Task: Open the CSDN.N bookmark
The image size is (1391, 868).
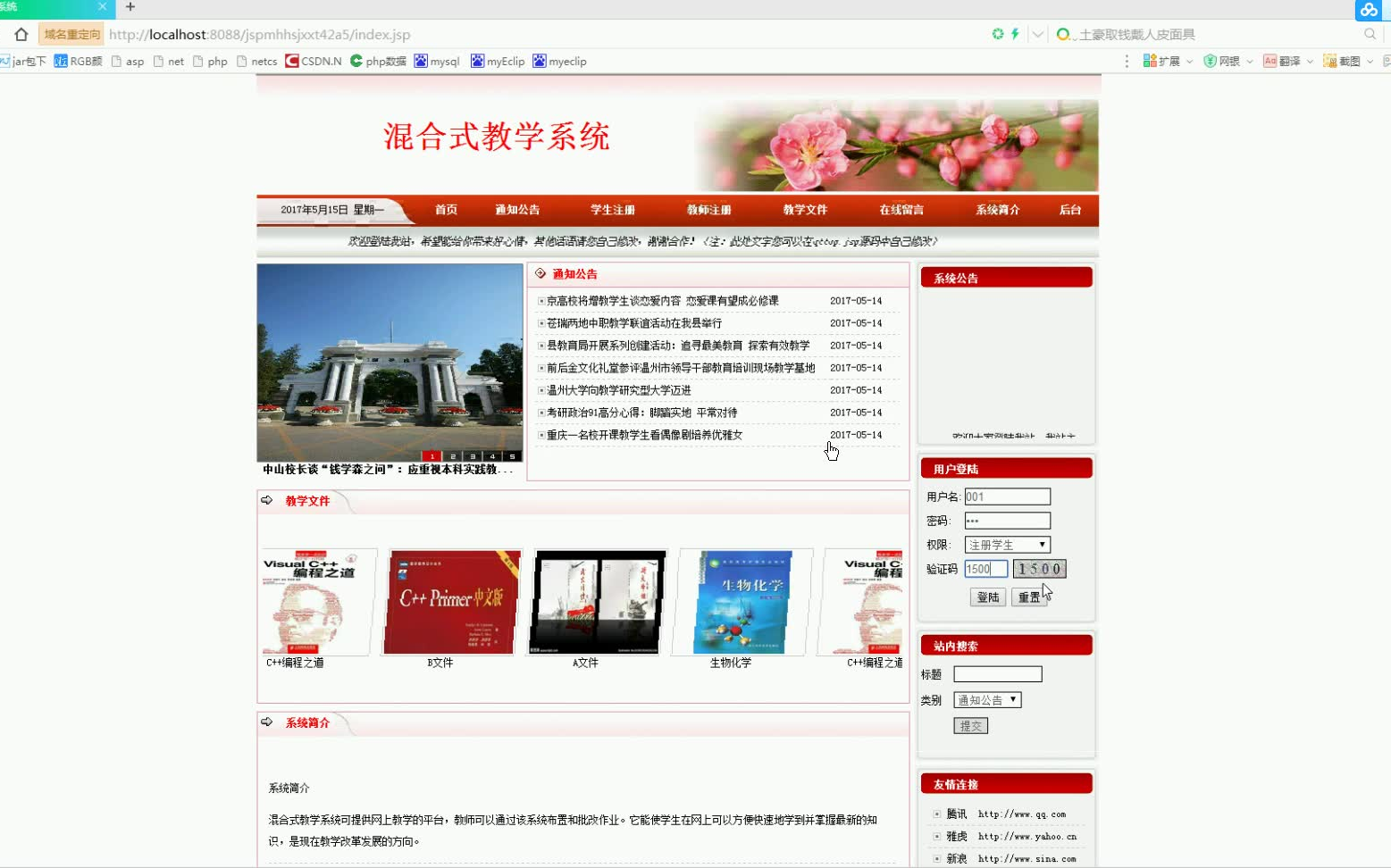Action: coord(311,61)
